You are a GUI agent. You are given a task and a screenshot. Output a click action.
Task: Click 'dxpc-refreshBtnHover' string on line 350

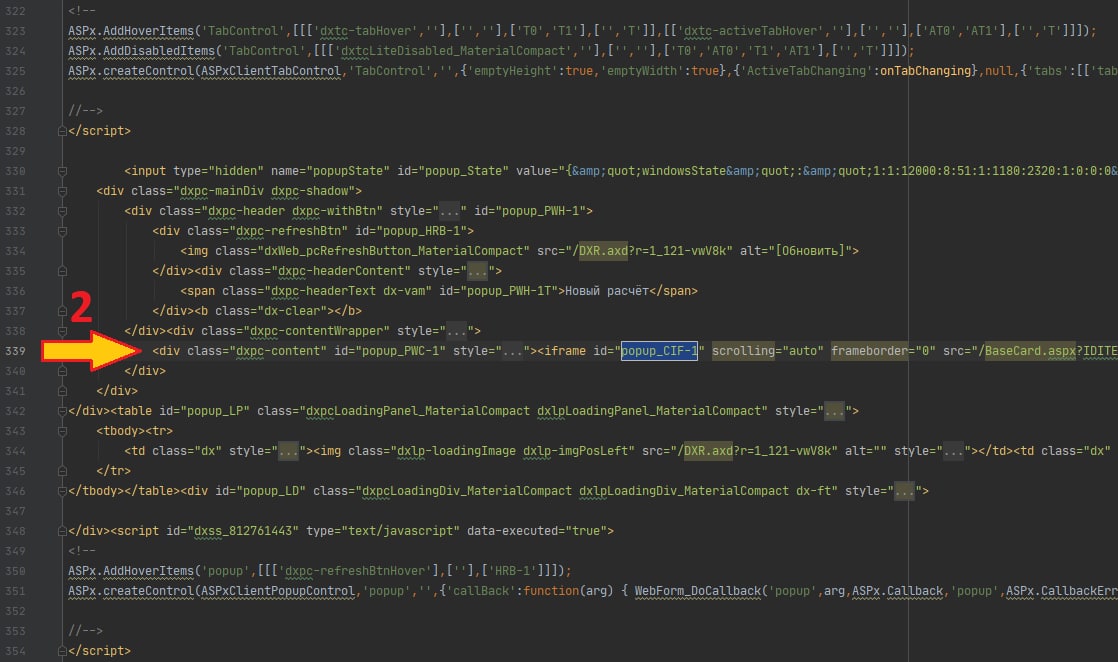(x=359, y=571)
